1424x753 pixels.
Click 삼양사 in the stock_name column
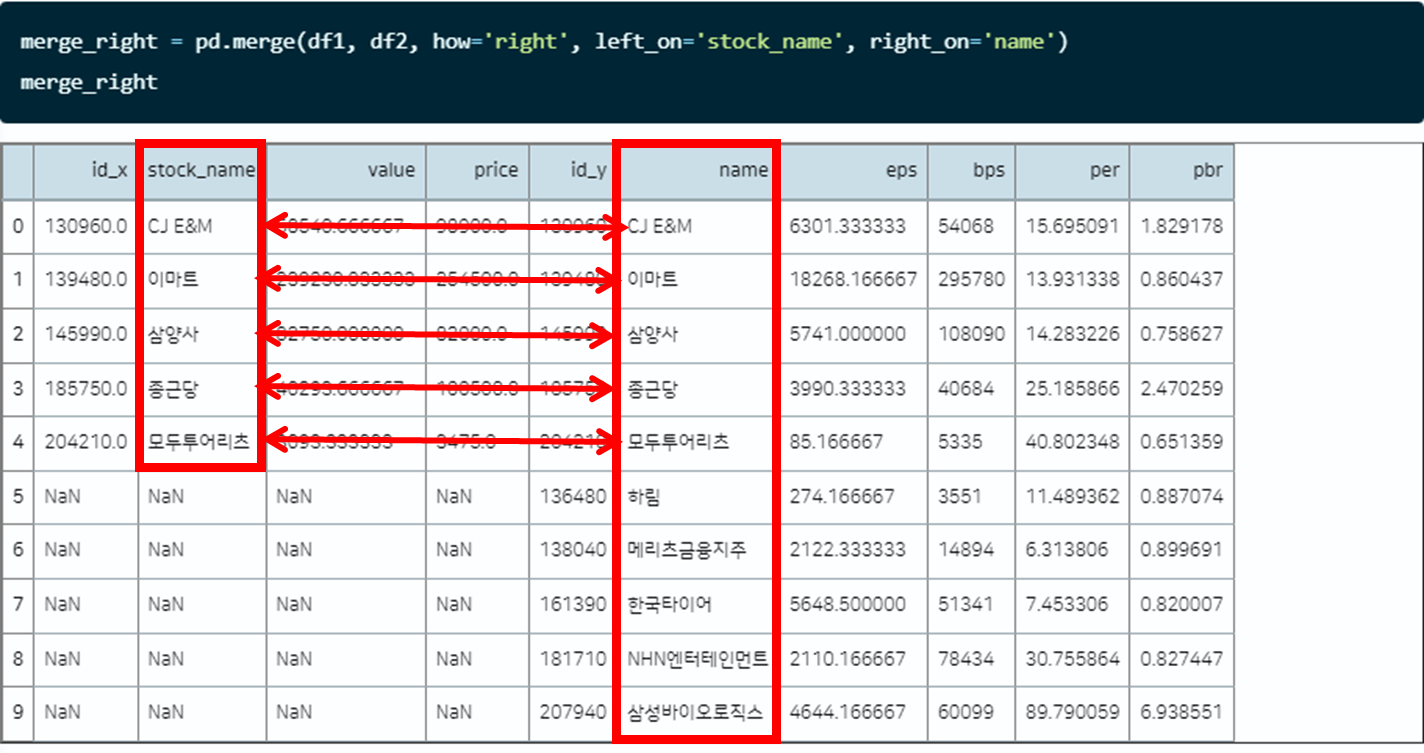173,334
